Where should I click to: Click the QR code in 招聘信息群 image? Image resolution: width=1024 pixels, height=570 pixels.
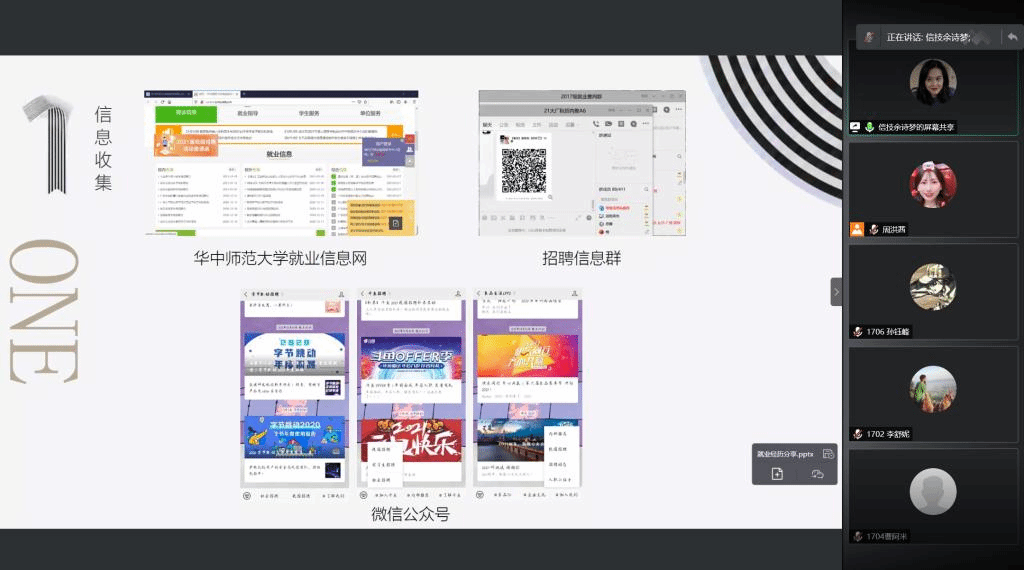pyautogui.click(x=523, y=171)
